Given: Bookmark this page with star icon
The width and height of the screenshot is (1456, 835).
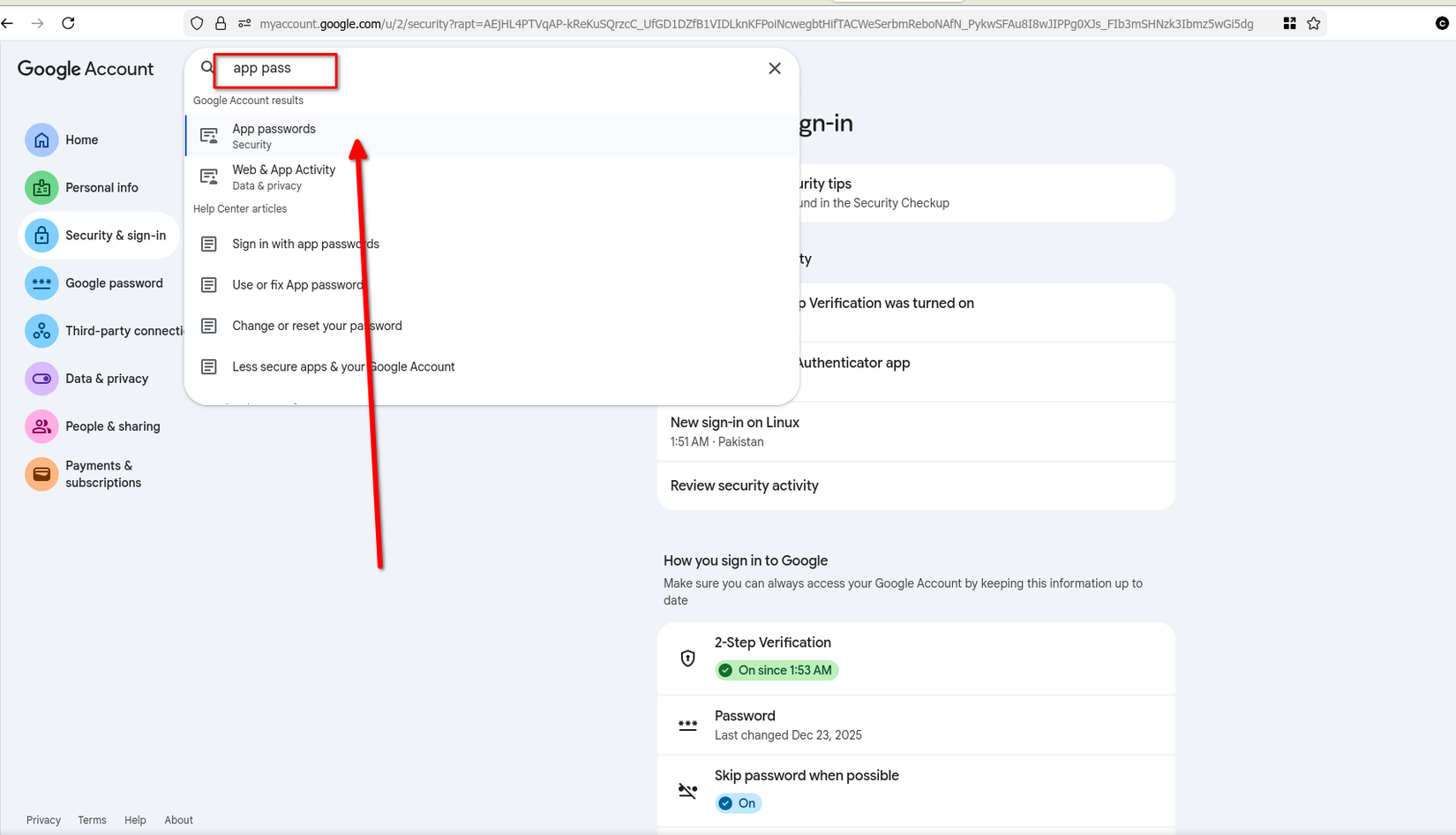Looking at the screenshot, I should pyautogui.click(x=1314, y=24).
